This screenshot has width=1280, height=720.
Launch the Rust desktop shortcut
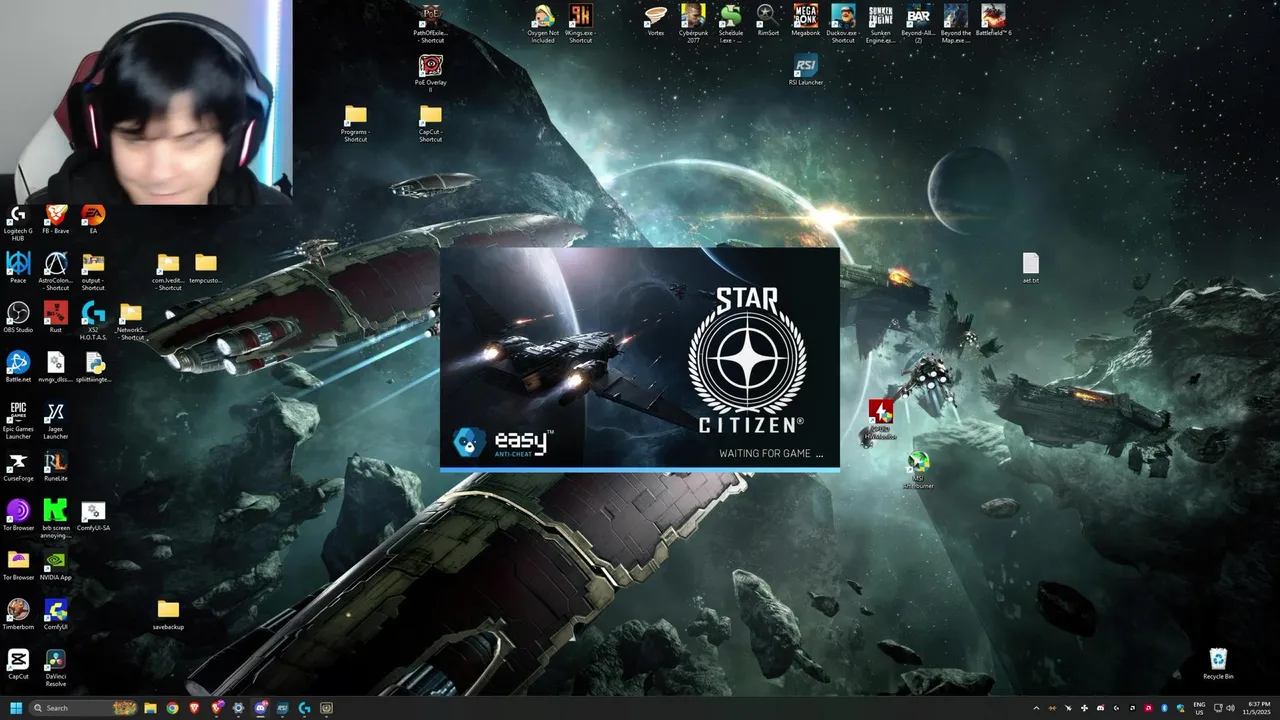point(56,318)
